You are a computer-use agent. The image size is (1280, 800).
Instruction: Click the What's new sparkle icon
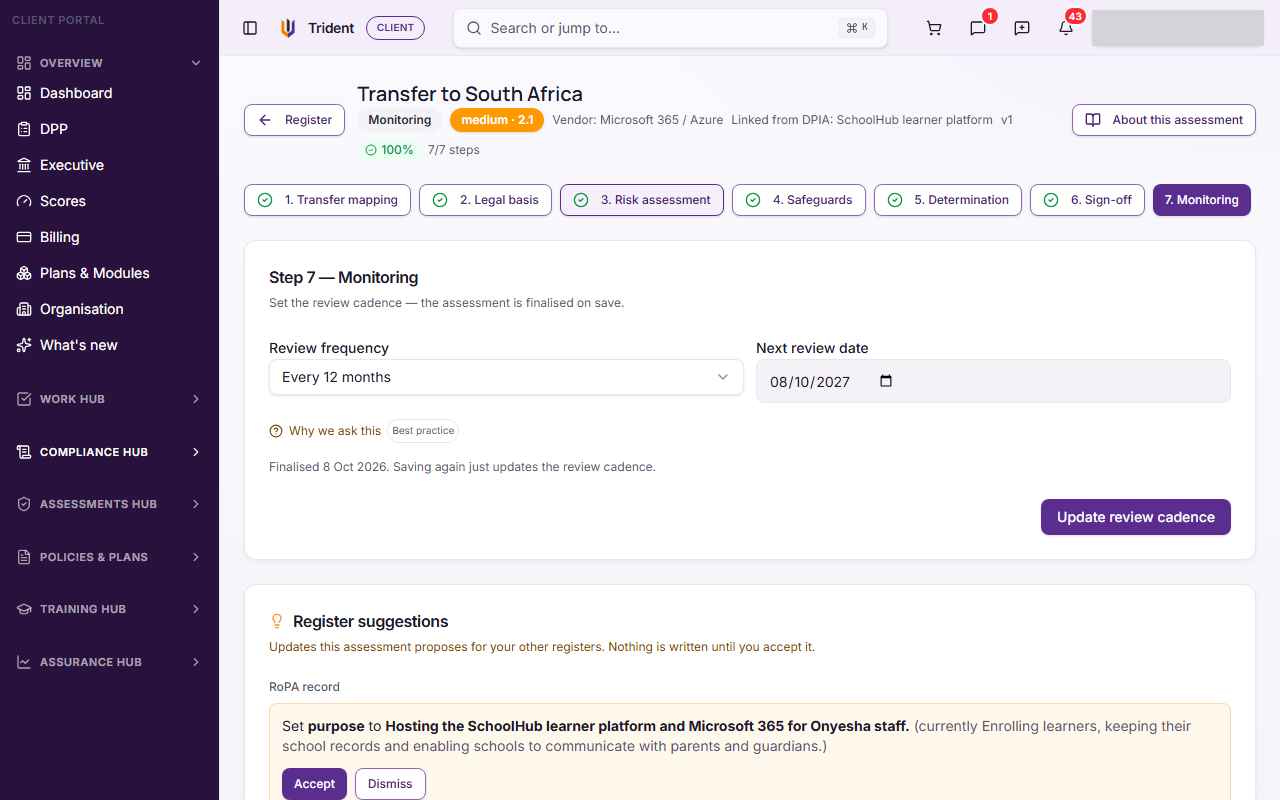[24, 345]
